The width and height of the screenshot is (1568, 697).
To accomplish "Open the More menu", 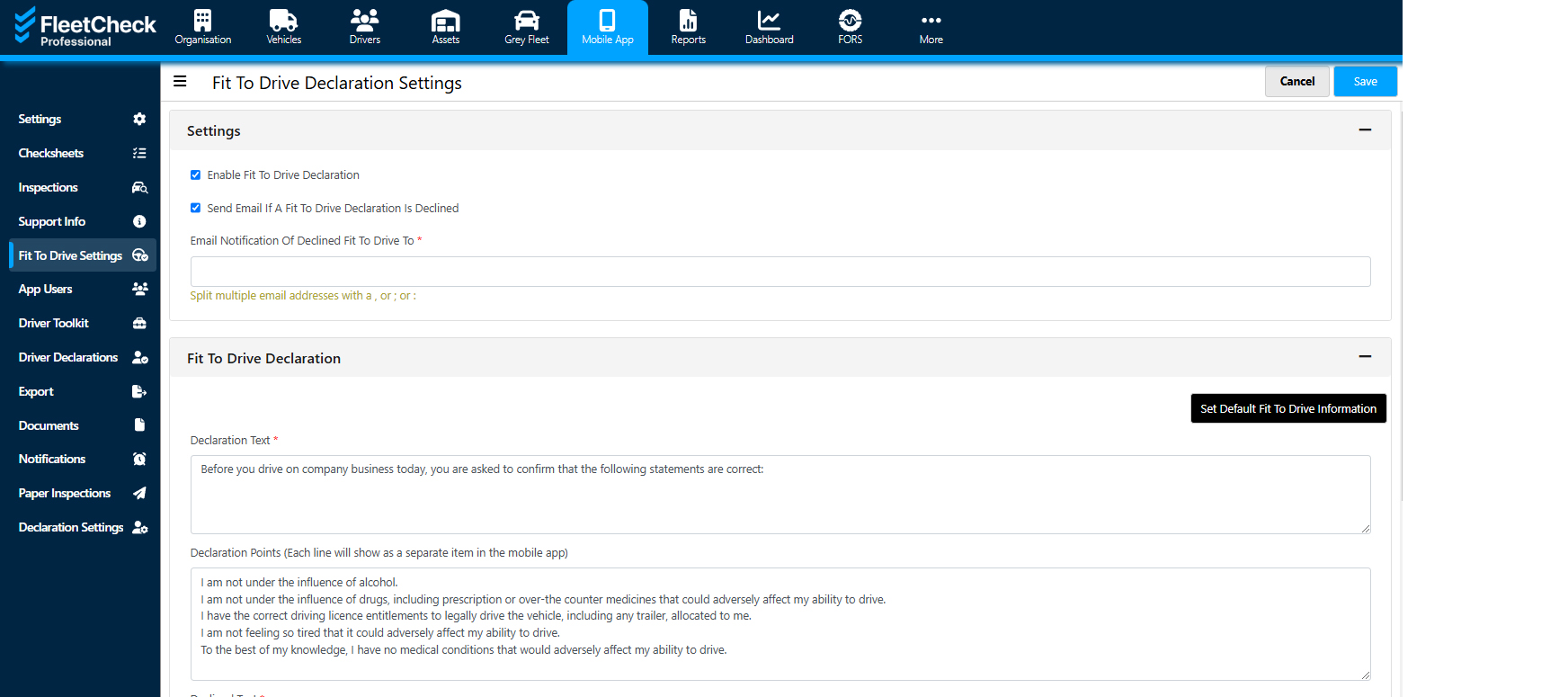I will coord(931,27).
